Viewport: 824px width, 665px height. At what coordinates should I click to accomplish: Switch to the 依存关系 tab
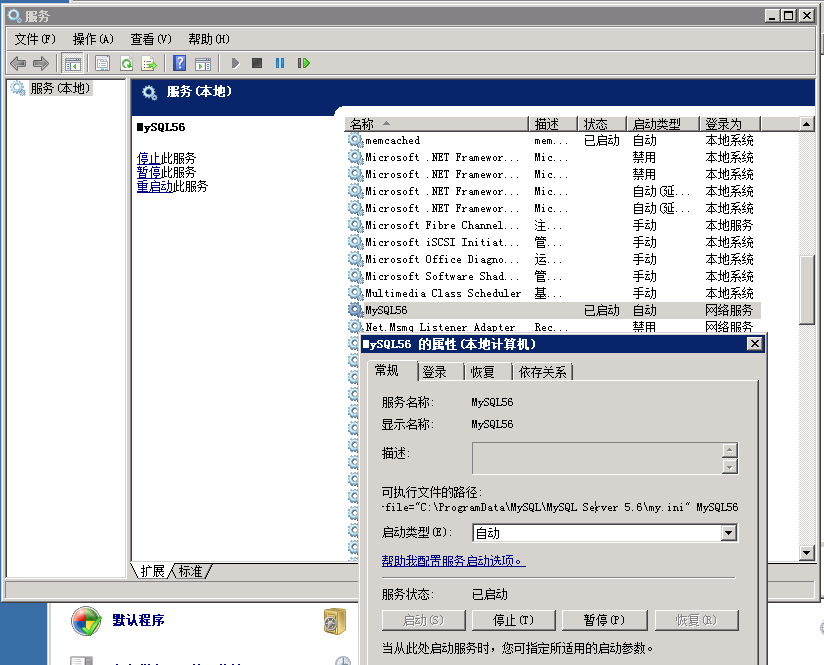543,372
